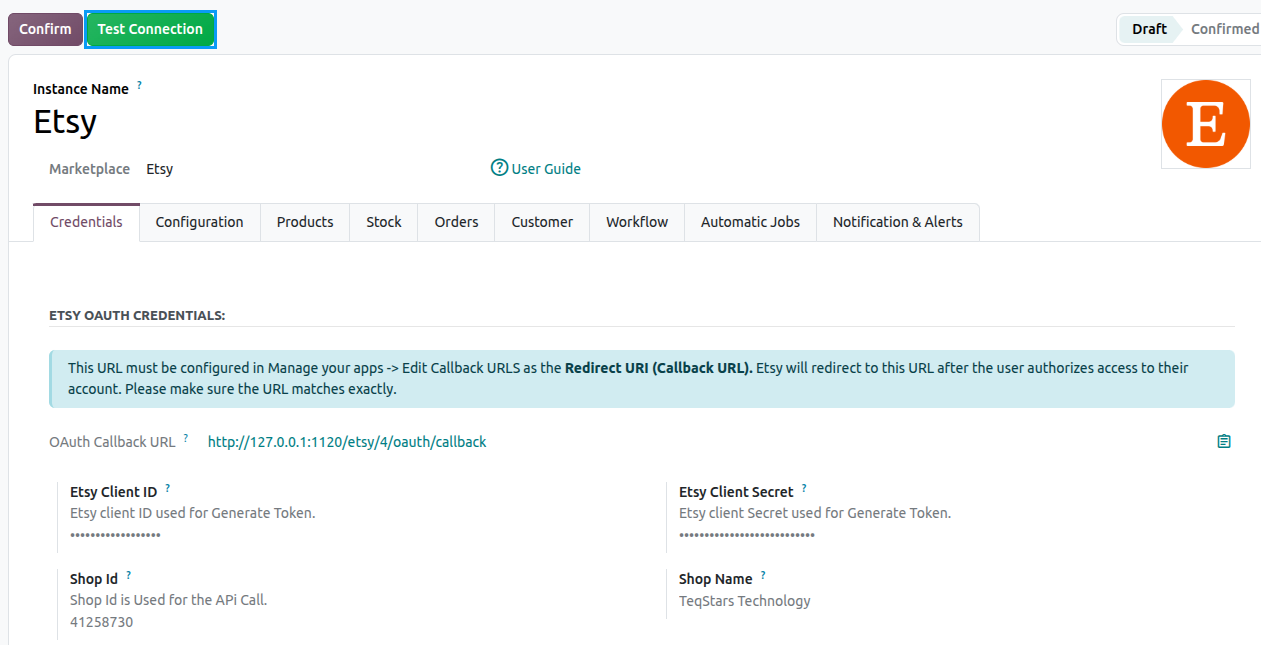
Task: Click the Marketplace field label
Action: point(90,169)
